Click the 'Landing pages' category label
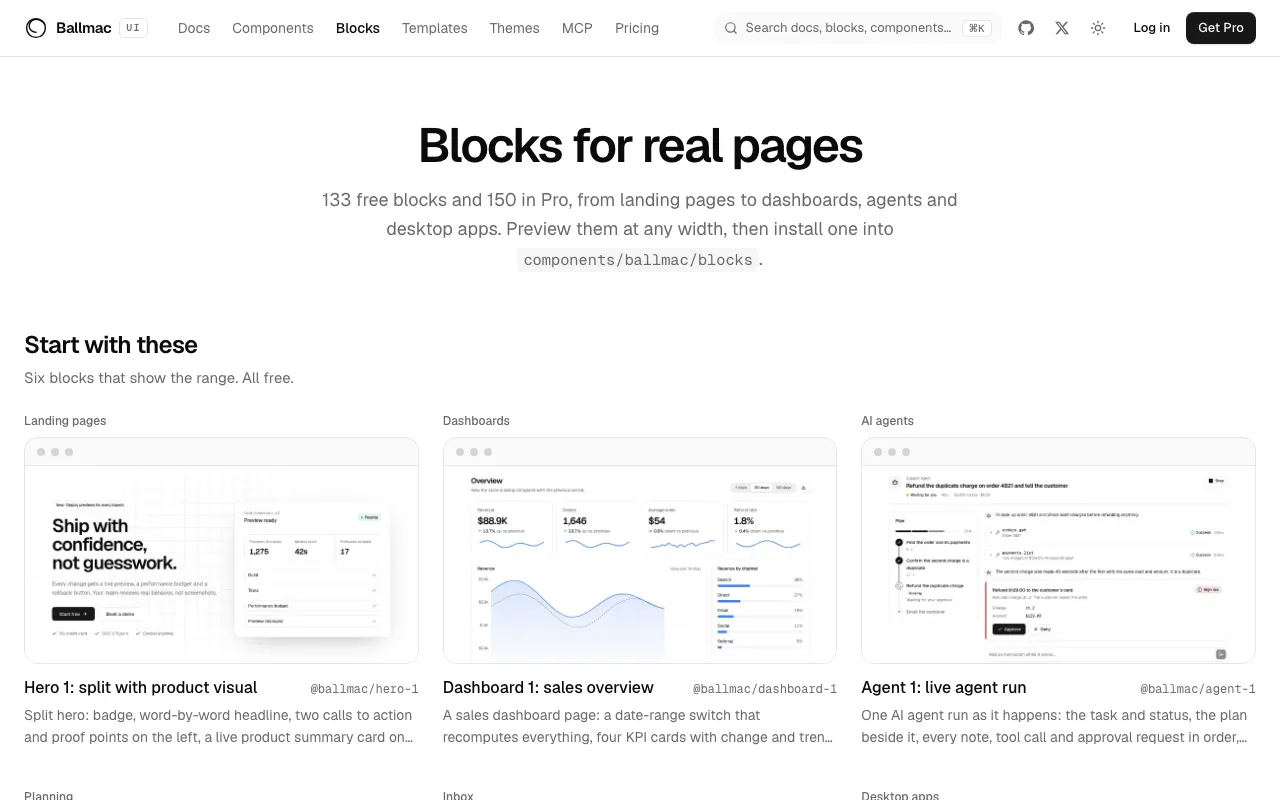Viewport: 1280px width, 800px height. coord(65,421)
